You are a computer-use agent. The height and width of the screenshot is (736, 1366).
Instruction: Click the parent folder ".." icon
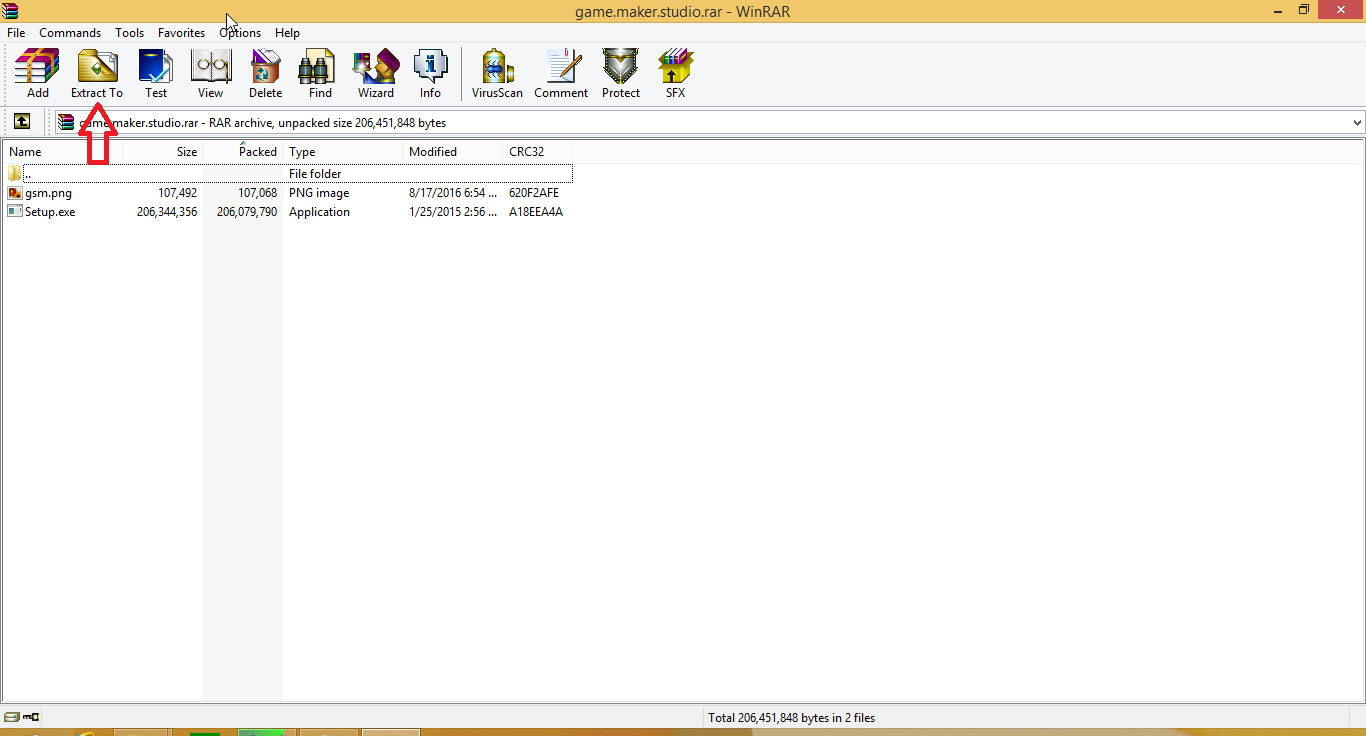tap(14, 174)
